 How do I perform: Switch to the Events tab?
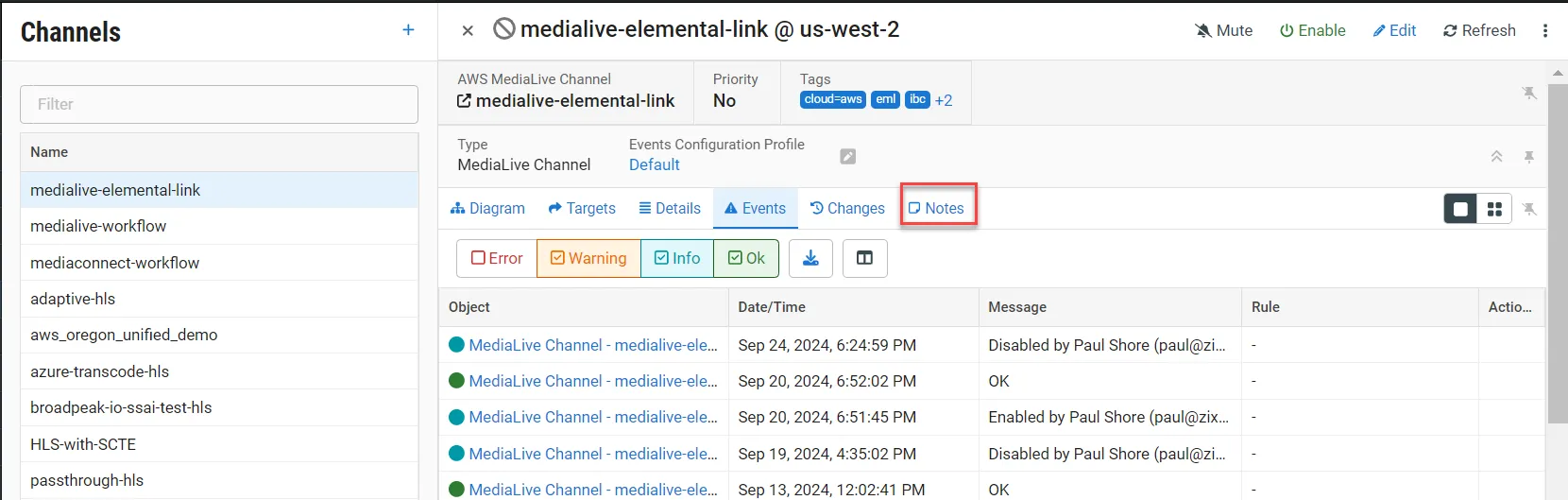tap(755, 208)
